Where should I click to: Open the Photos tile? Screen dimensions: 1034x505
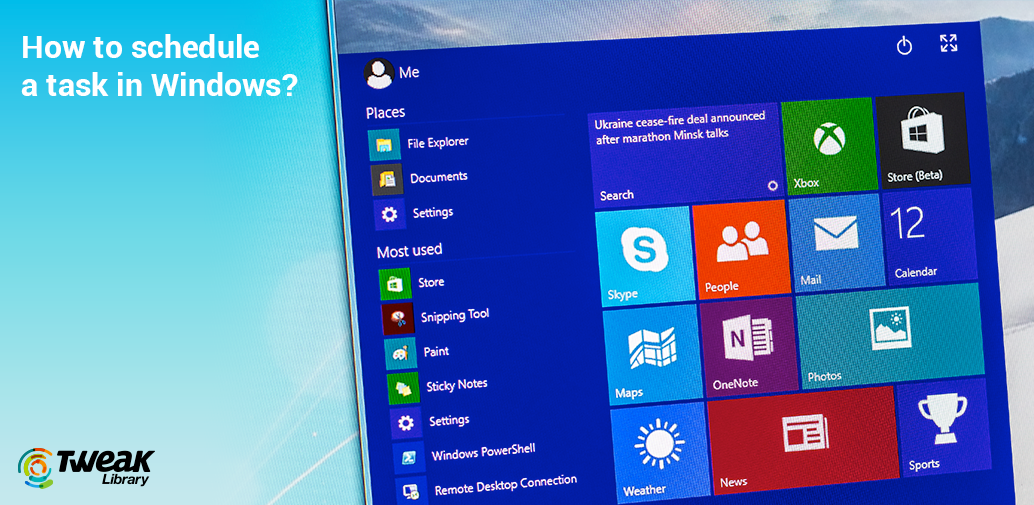891,337
